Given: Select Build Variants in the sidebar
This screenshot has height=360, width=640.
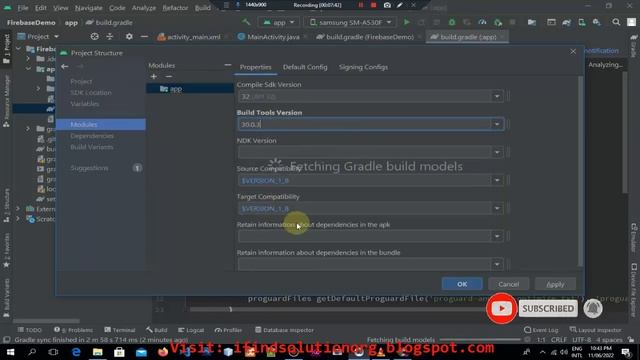Looking at the screenshot, I should (92, 147).
